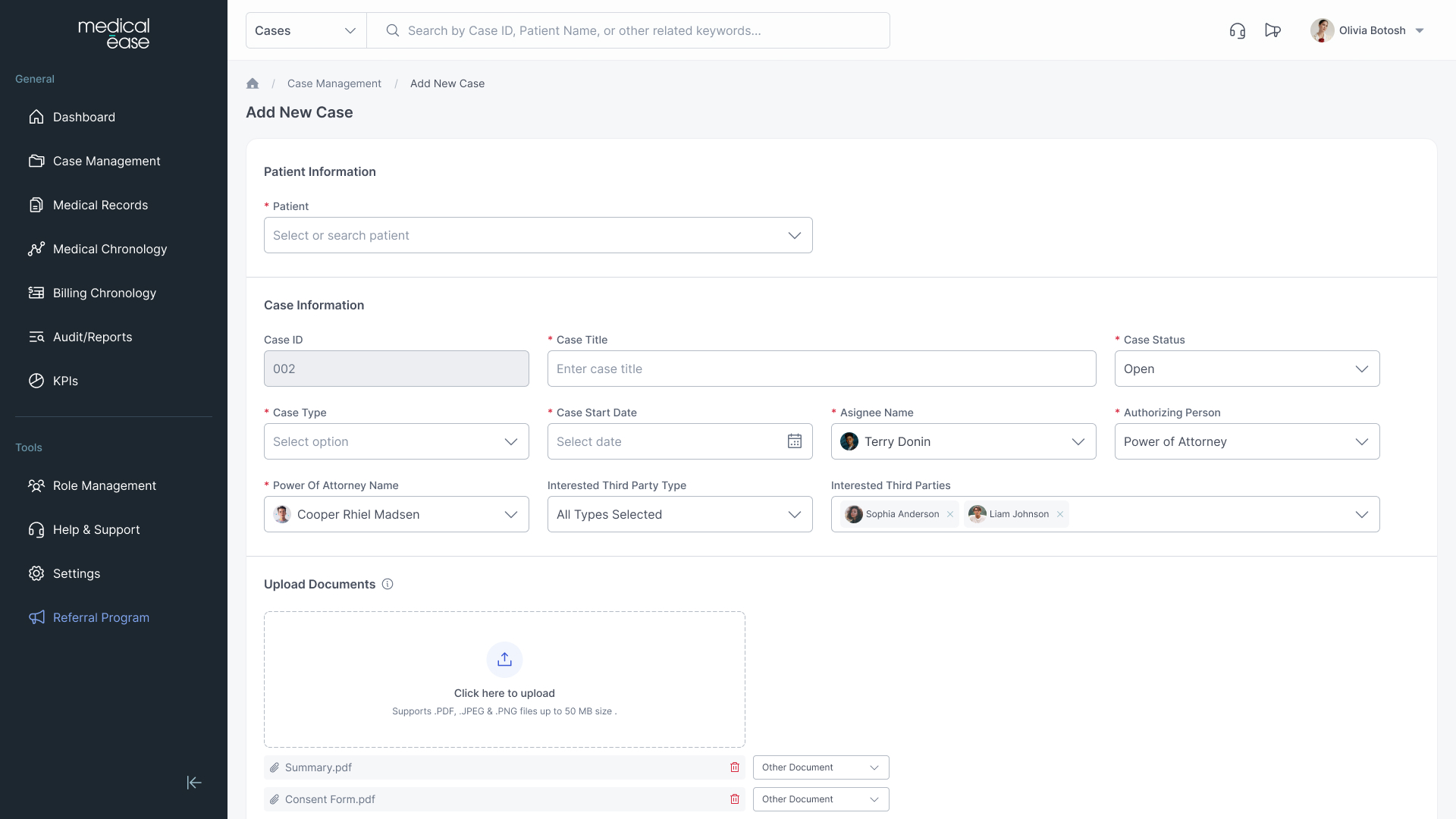This screenshot has width=1456, height=819.
Task: Click the Medical Records document icon
Action: coord(36,205)
